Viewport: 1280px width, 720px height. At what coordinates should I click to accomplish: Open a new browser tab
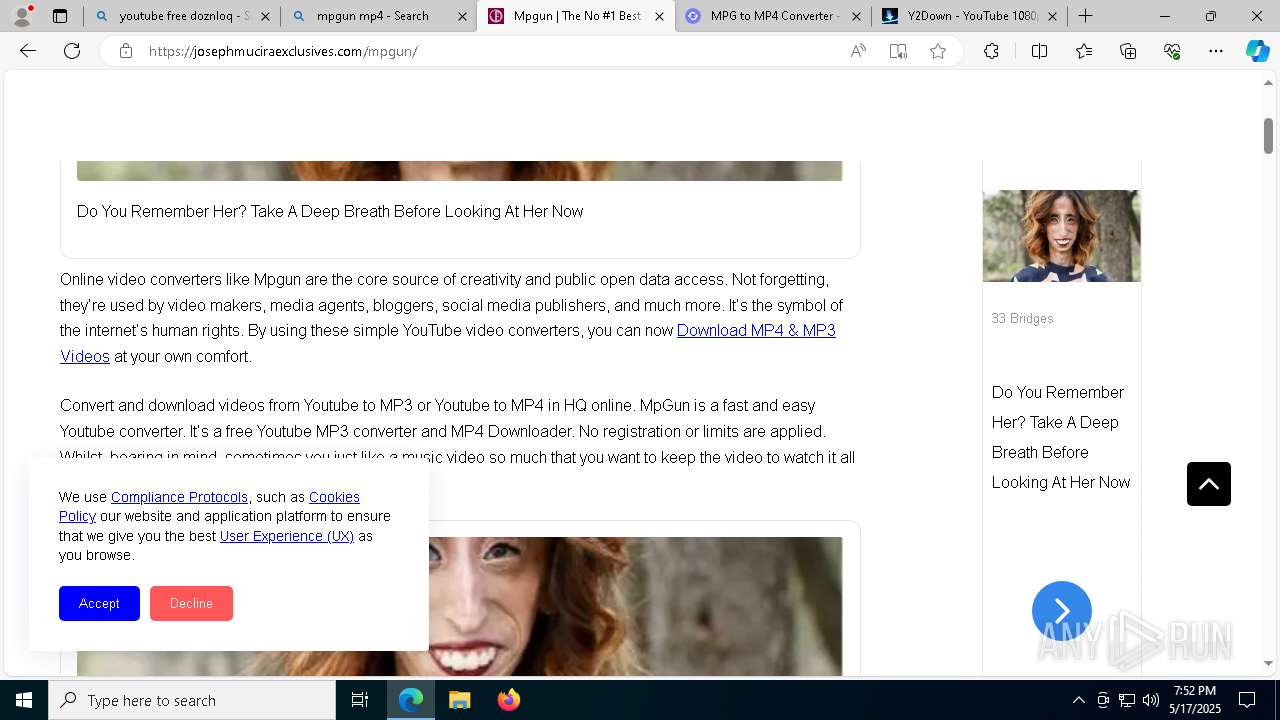tap(1086, 16)
